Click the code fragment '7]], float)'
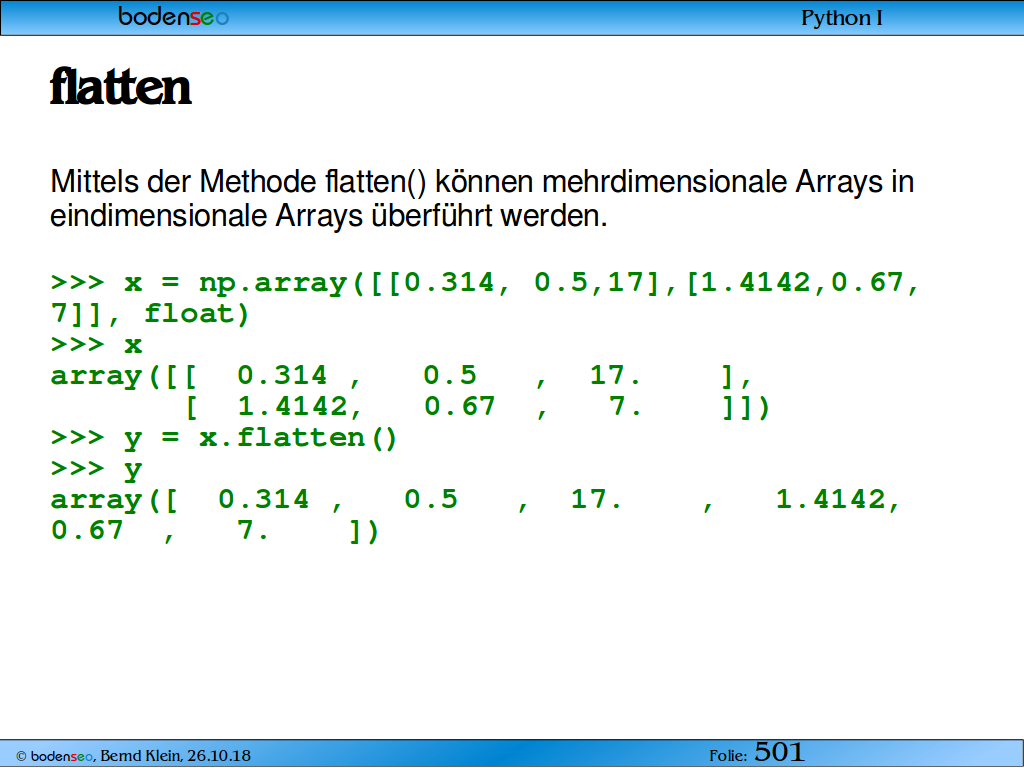The height and width of the screenshot is (768, 1024). pyautogui.click(x=150, y=314)
